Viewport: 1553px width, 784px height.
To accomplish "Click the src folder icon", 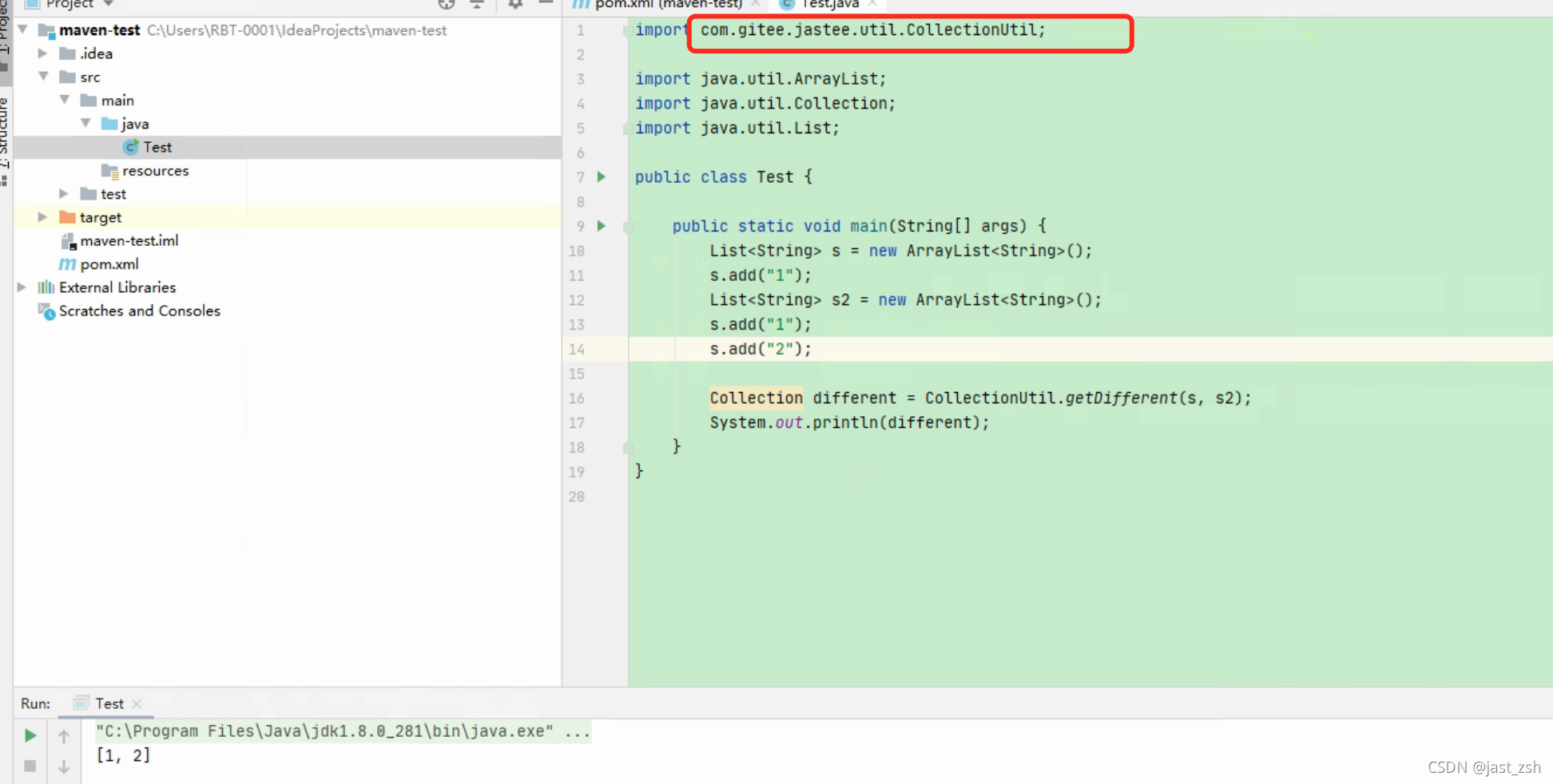I will click(x=67, y=77).
